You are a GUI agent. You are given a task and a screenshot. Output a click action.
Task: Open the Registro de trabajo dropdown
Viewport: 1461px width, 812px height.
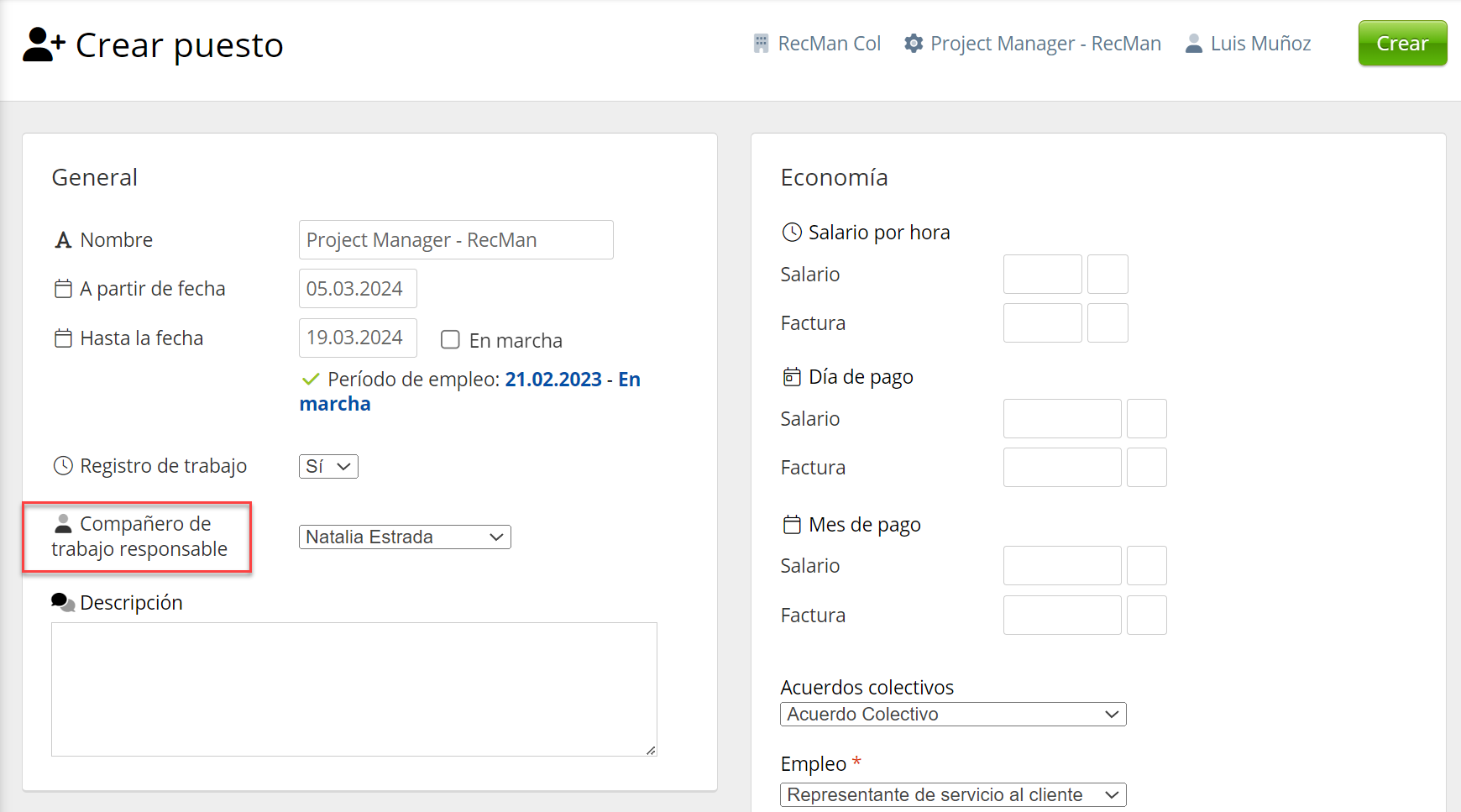328,467
